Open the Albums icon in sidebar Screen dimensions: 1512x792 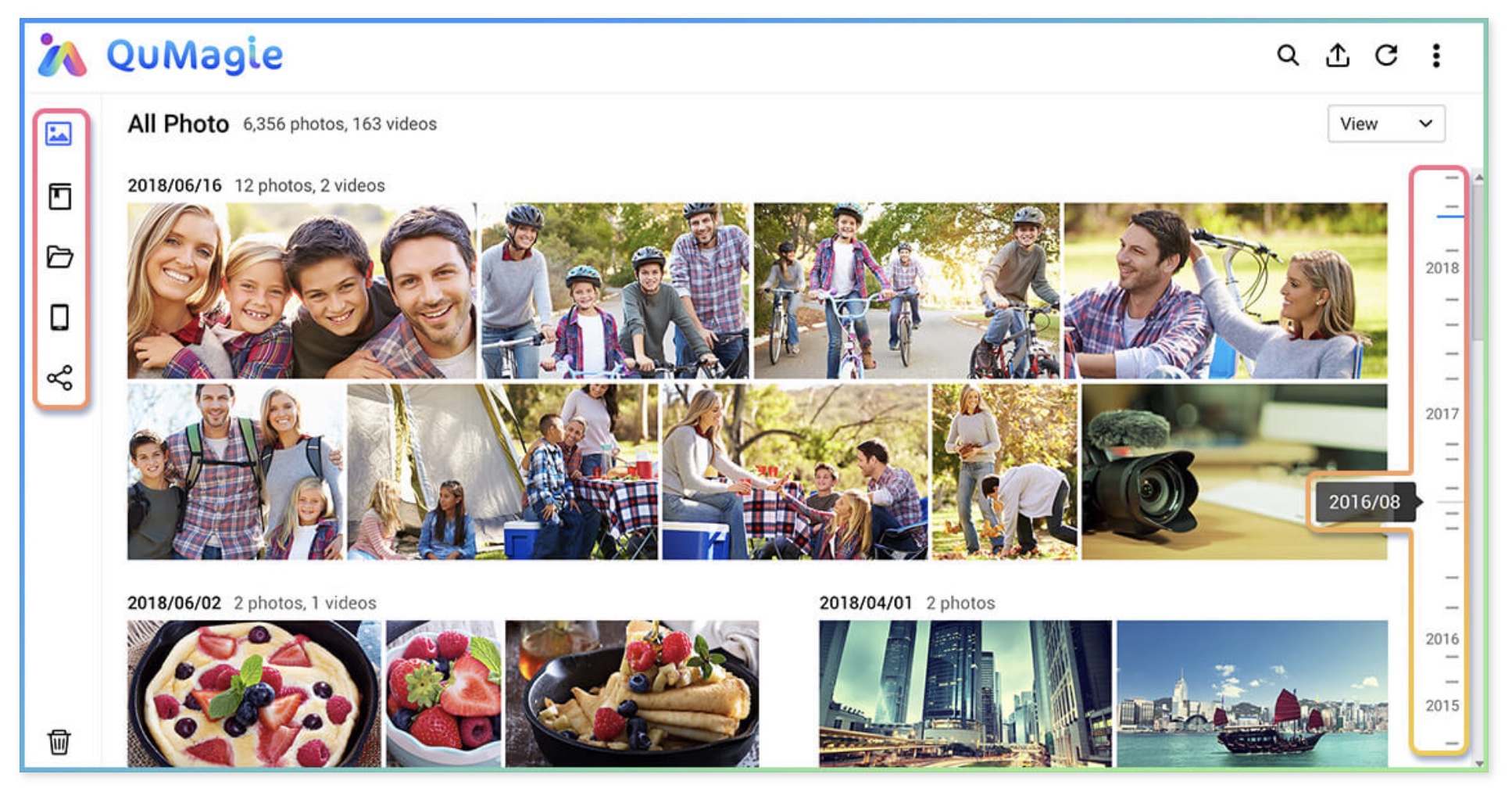[x=59, y=196]
